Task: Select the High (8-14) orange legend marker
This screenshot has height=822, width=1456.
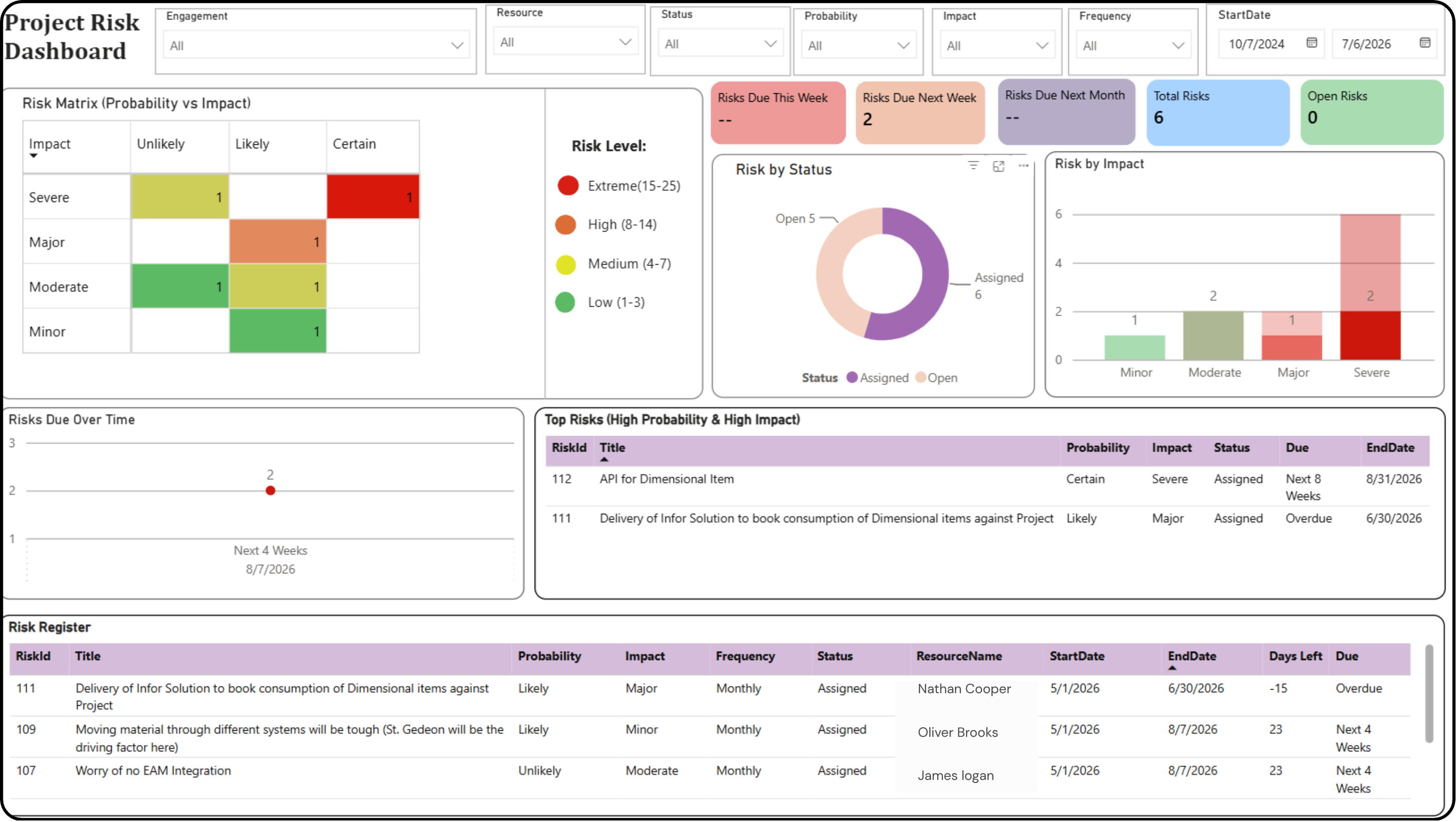Action: click(565, 225)
